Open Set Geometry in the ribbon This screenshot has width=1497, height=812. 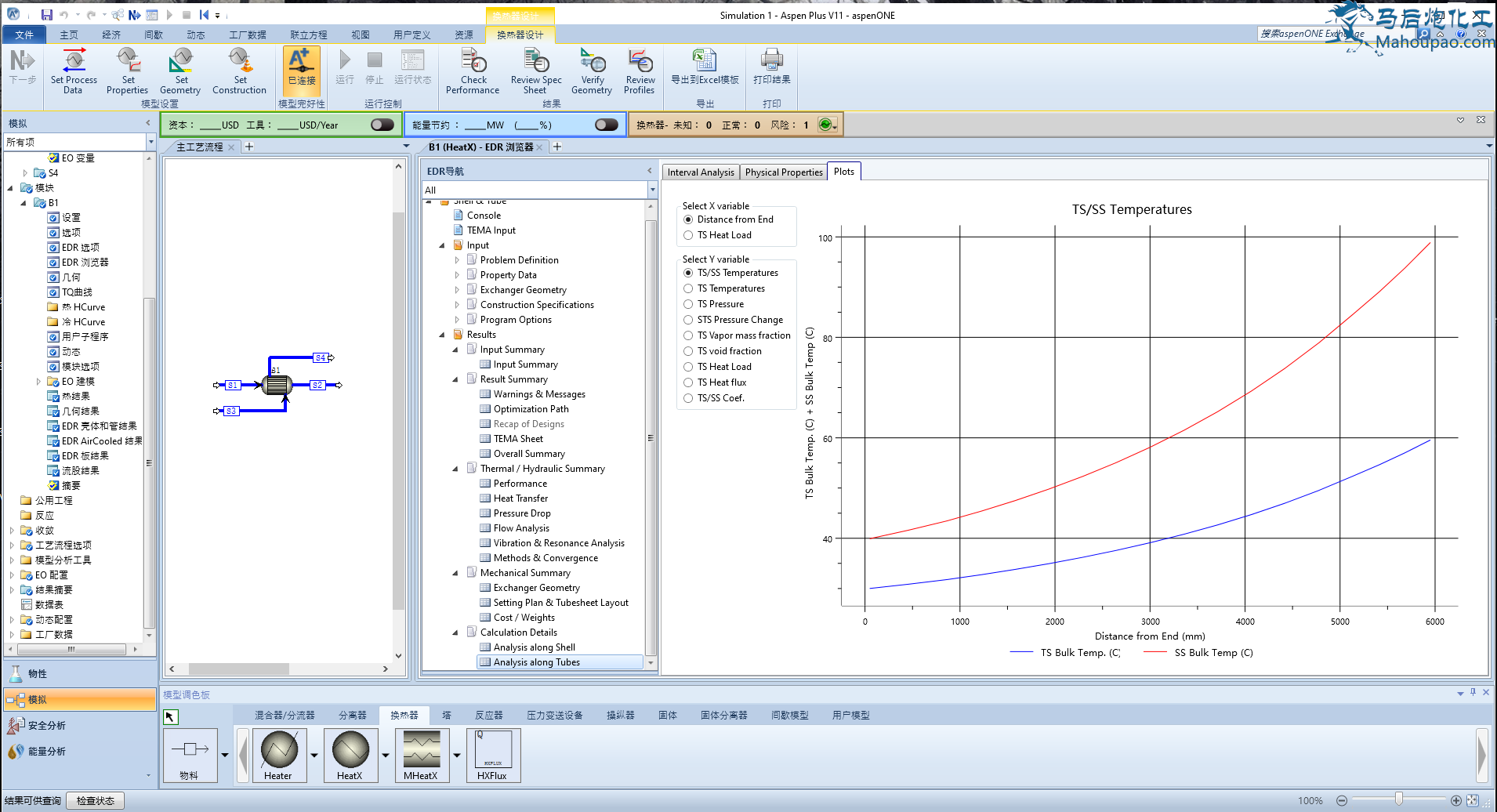pyautogui.click(x=180, y=61)
